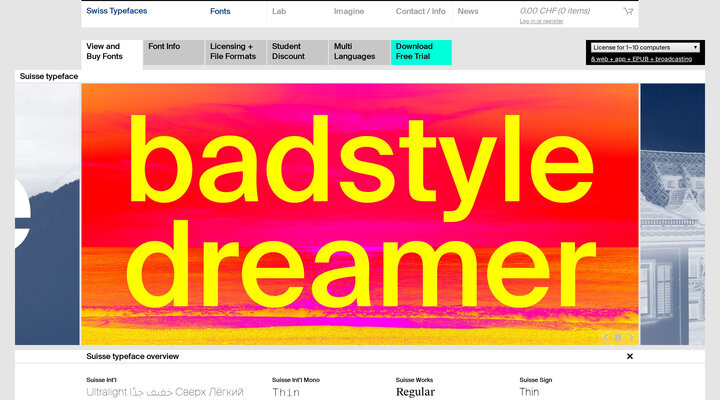Click Log in or register link
This screenshot has width=720, height=400.
pos(541,21)
